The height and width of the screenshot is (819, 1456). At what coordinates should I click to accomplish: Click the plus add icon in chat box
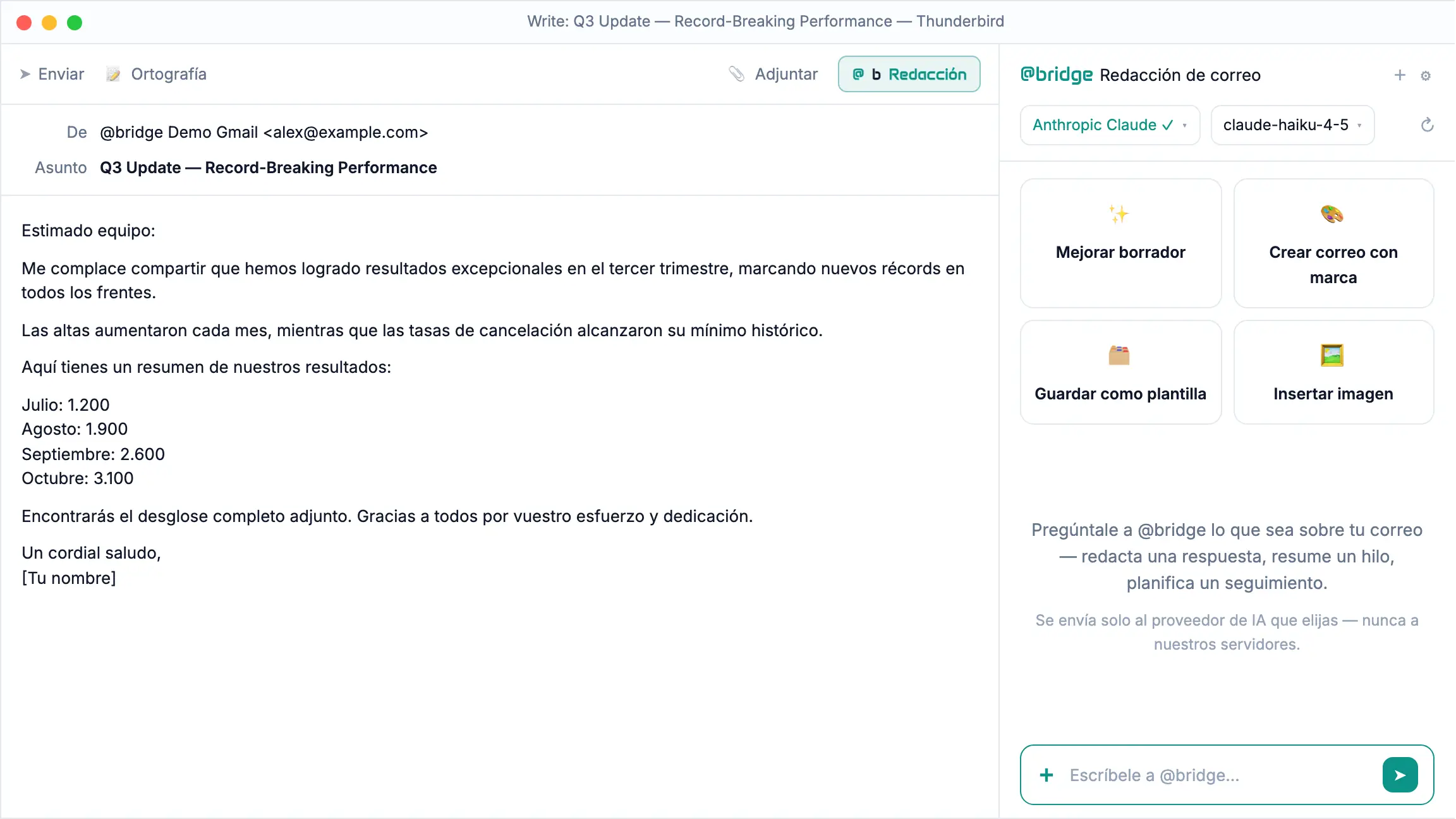(1046, 775)
